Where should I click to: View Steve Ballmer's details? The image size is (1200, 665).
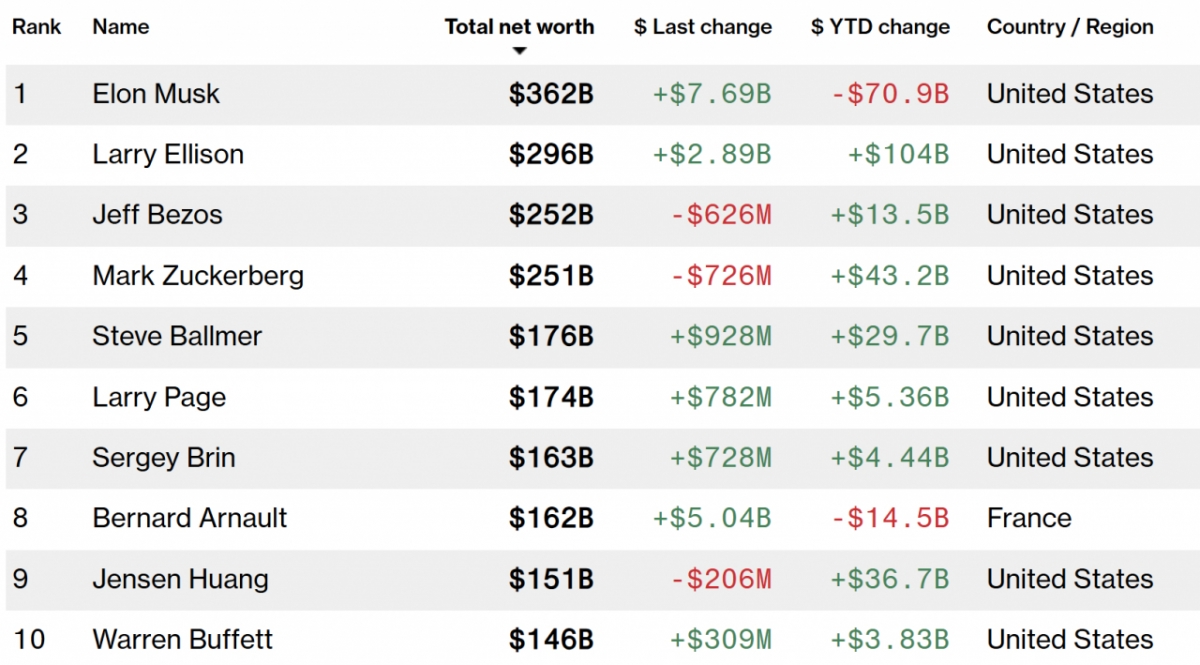[177, 337]
